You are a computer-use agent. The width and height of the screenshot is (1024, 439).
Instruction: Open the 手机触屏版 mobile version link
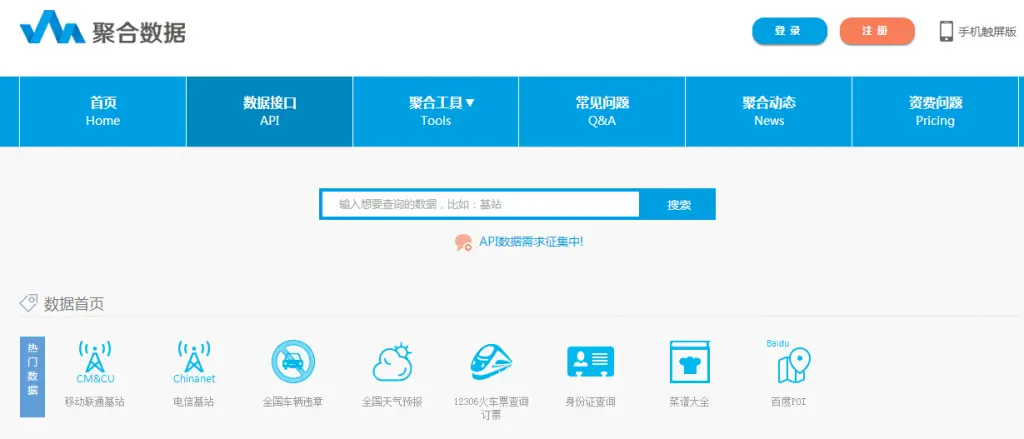[987, 31]
